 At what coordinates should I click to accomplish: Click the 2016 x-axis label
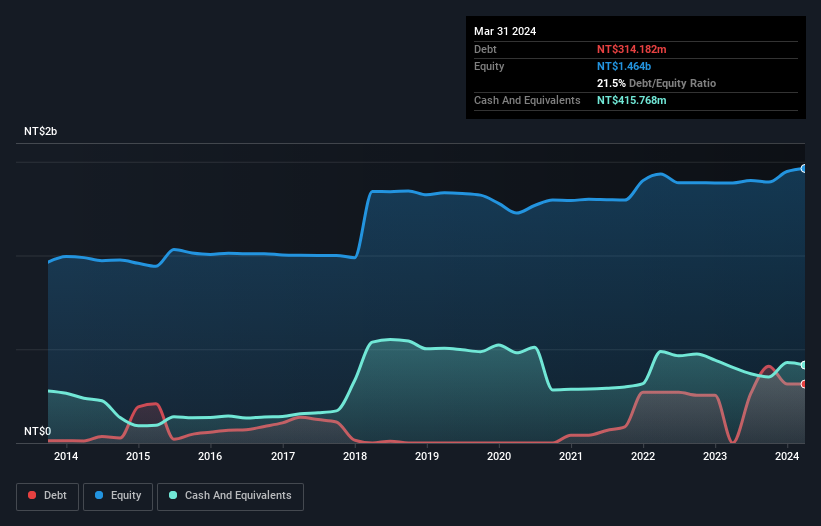pyautogui.click(x=210, y=456)
